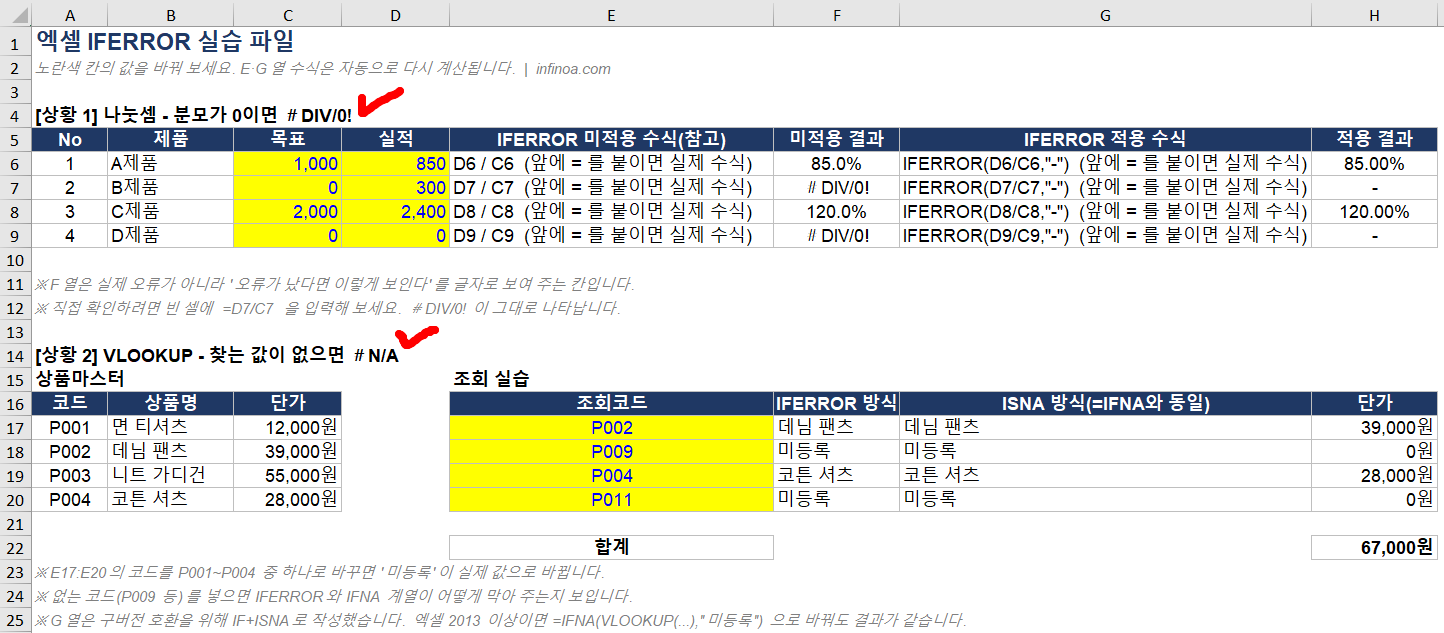Click the 'IFERROR(D6/C6,"-")' formula cell

tap(1105, 163)
